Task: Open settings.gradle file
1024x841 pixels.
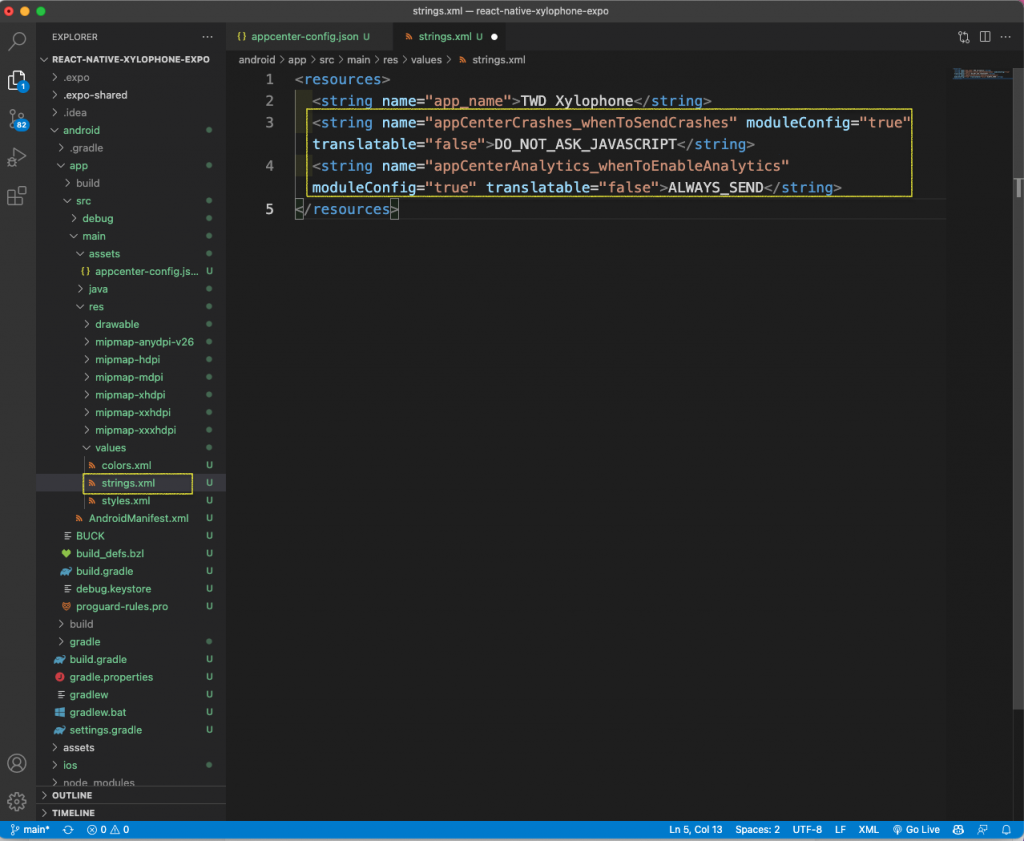Action: click(131, 729)
